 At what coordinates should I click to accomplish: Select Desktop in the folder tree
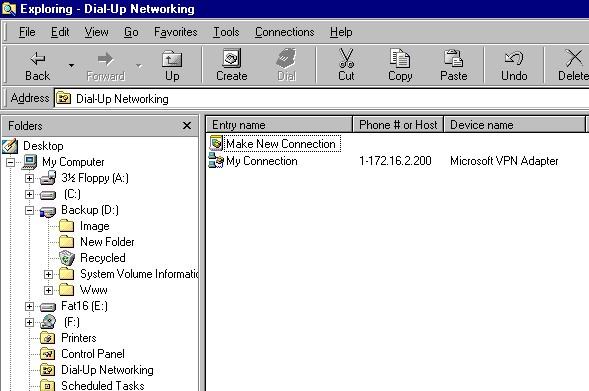[43, 146]
